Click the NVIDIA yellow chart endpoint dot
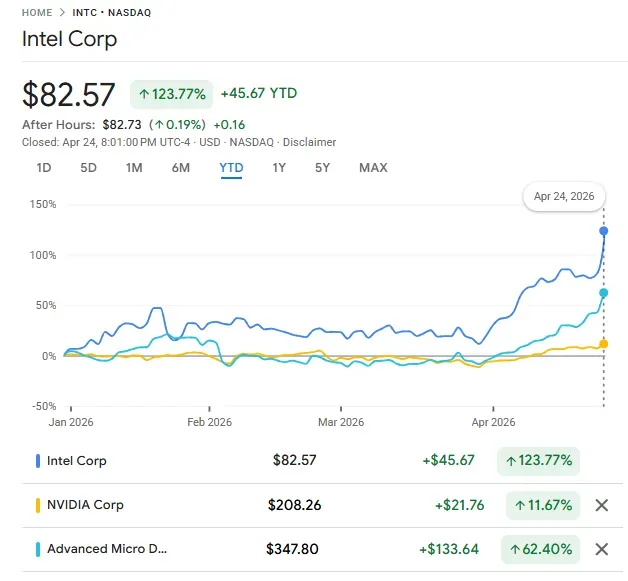 pyautogui.click(x=604, y=344)
